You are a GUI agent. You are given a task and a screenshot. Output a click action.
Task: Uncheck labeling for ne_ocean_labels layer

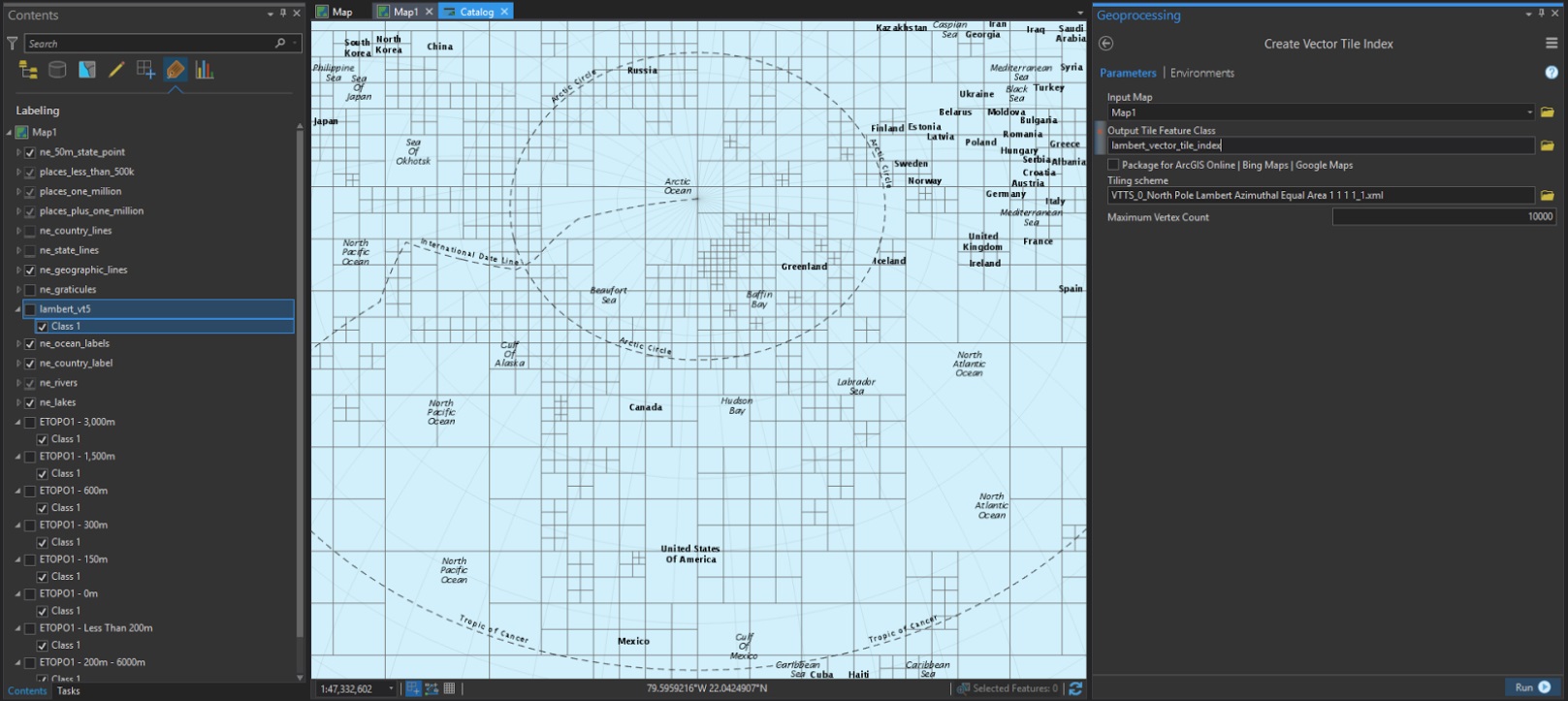pos(30,343)
